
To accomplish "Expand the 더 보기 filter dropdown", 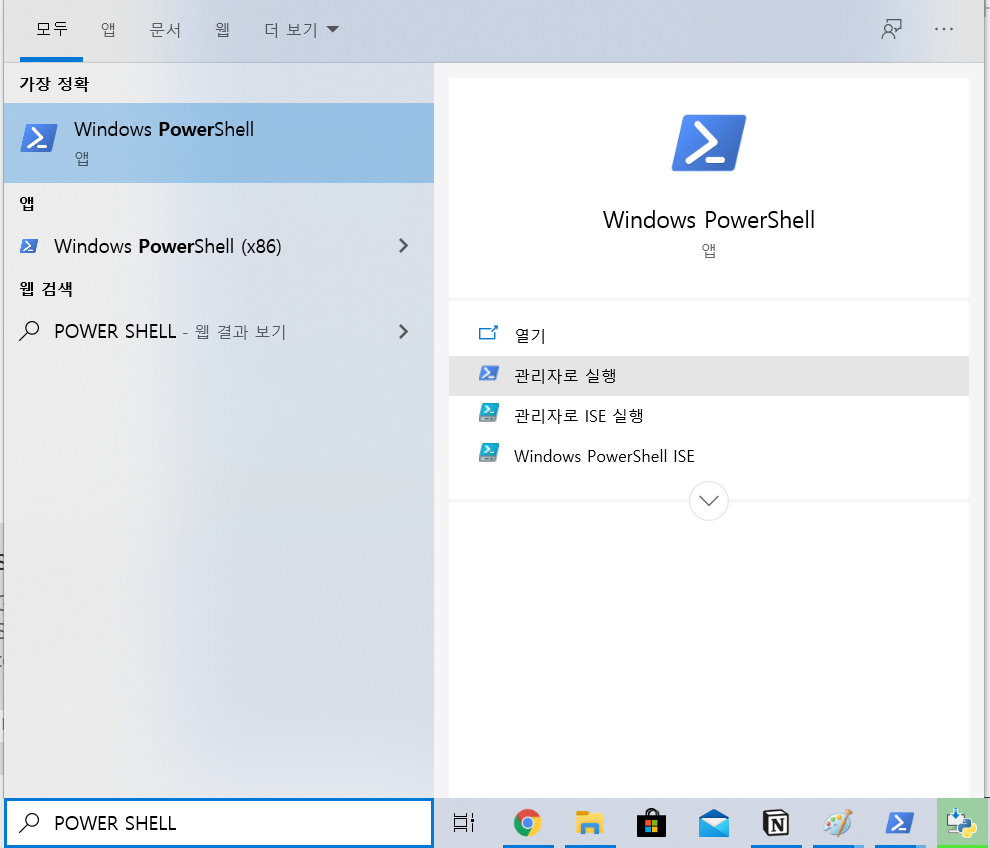I will click(301, 30).
